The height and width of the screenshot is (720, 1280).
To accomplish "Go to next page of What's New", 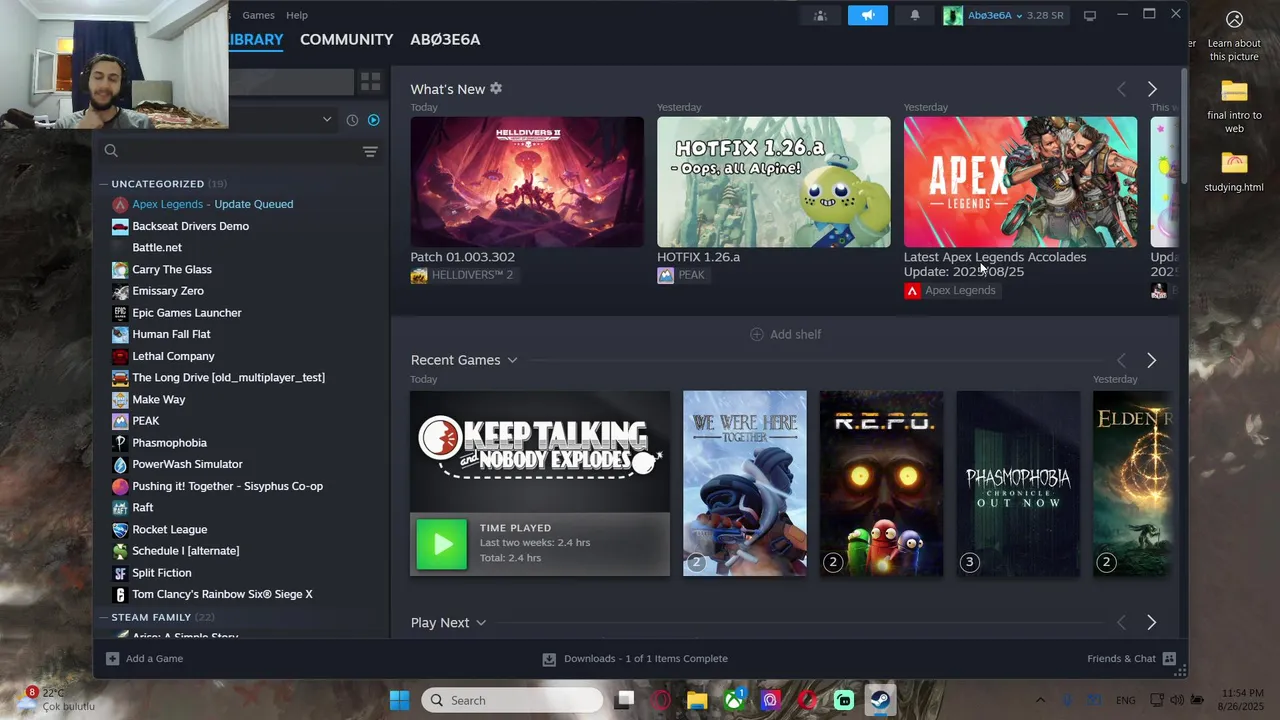I will click(x=1152, y=89).
